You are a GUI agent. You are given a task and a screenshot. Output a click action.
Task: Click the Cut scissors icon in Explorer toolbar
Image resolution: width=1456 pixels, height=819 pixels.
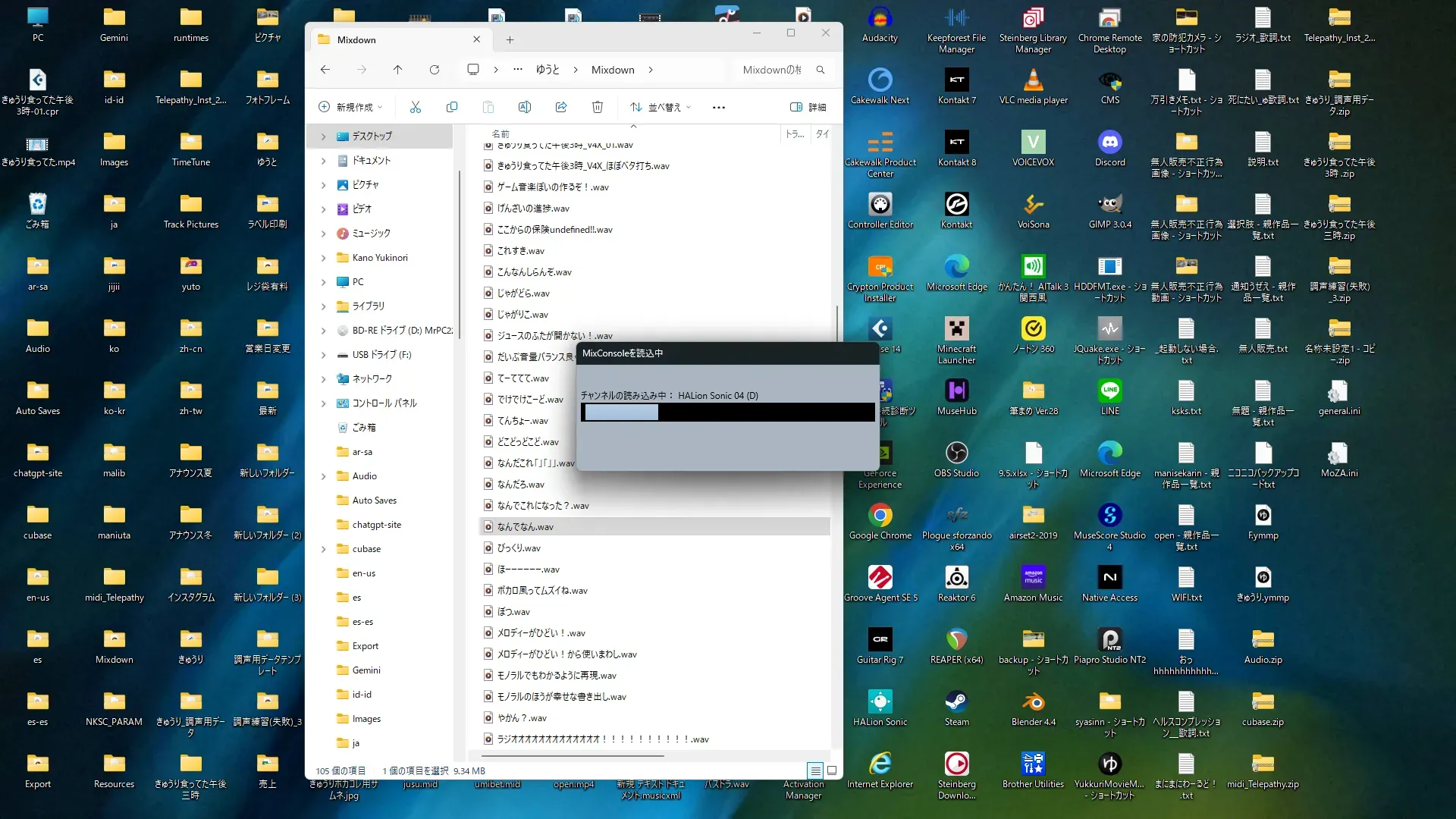coord(415,107)
